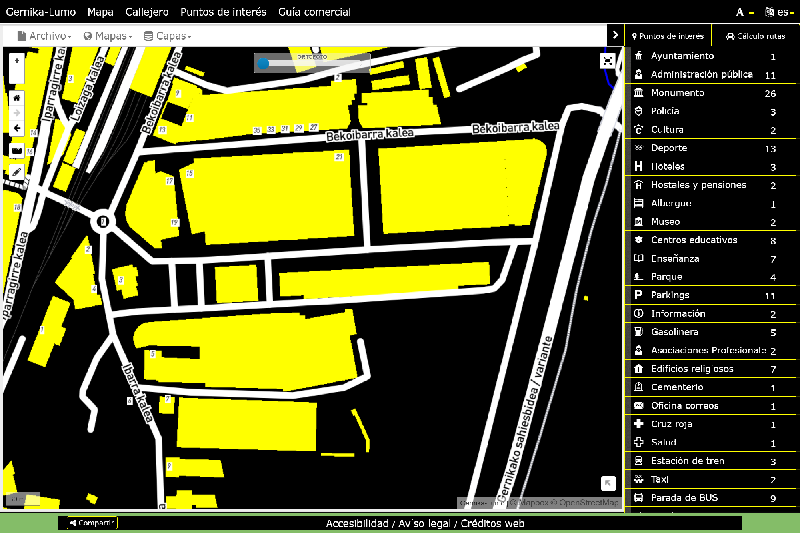
Task: Toggle Parkings category on map
Action: 670,295
